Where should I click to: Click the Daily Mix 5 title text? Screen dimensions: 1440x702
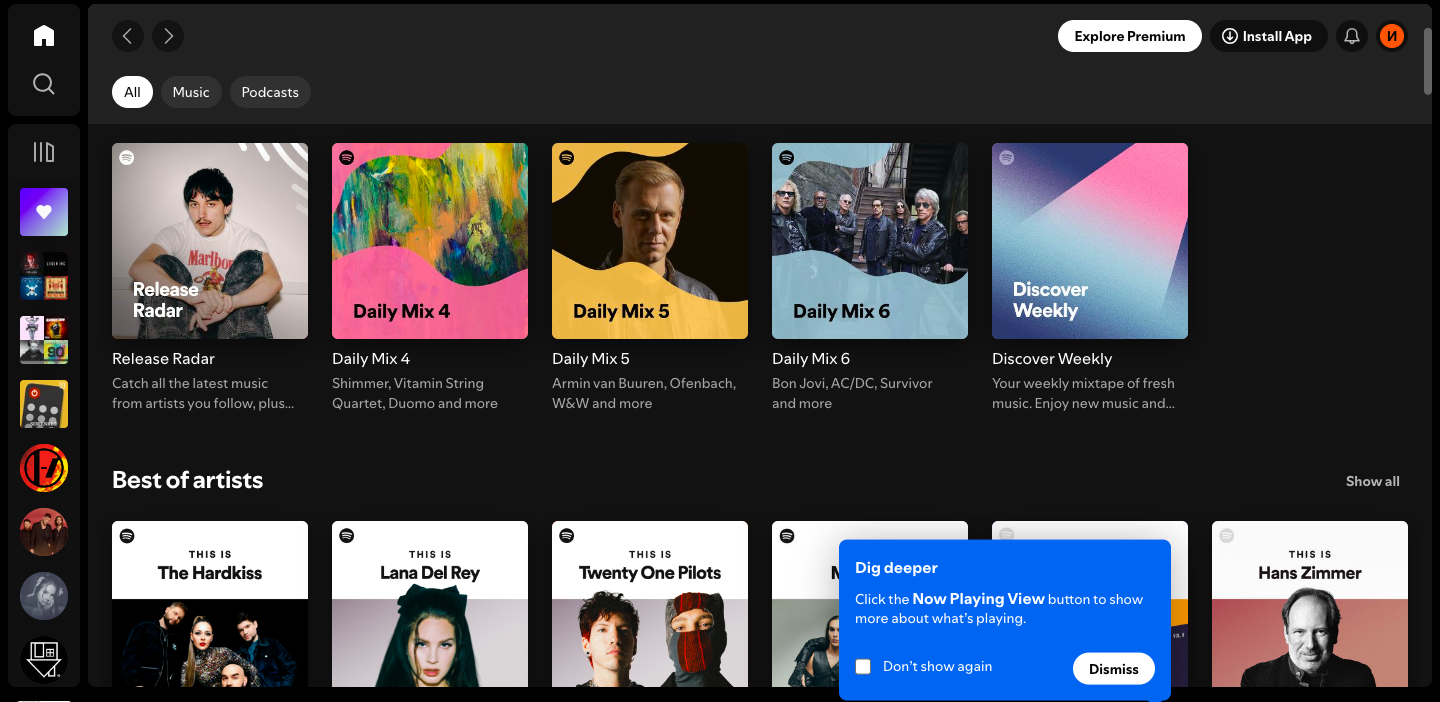(591, 359)
